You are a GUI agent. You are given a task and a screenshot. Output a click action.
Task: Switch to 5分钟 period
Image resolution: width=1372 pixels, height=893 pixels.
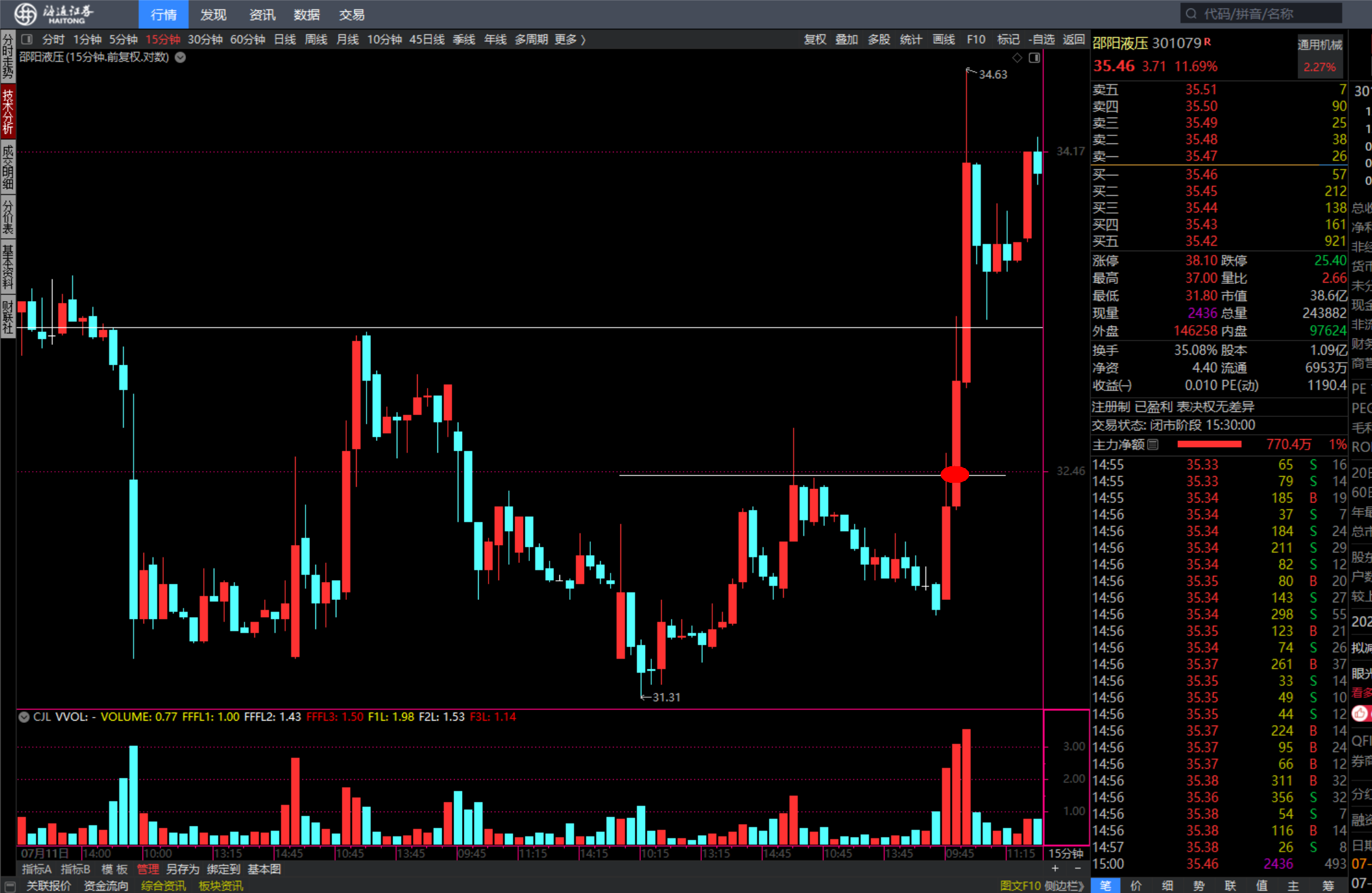coord(123,39)
